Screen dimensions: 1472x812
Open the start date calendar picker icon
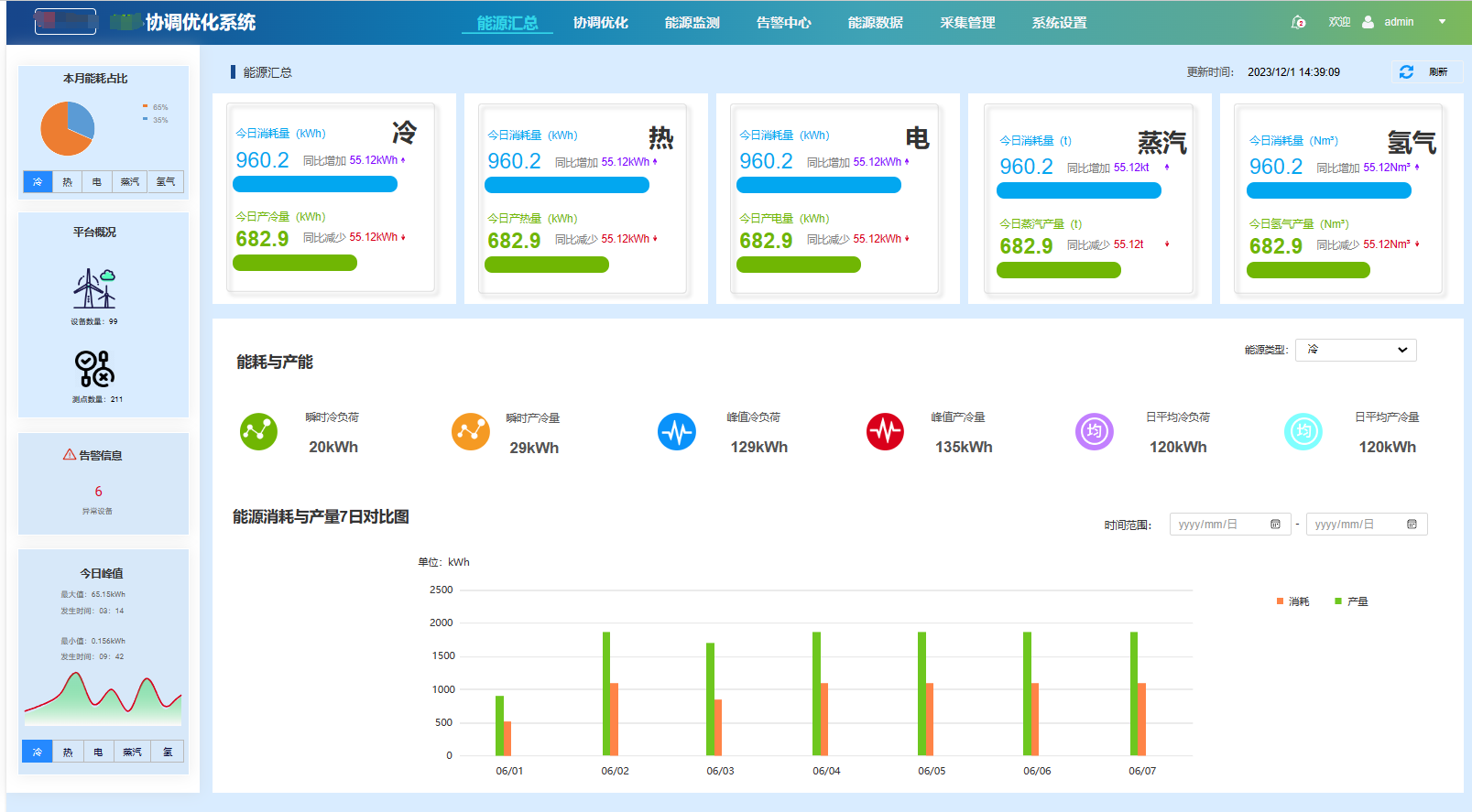[x=1275, y=525]
